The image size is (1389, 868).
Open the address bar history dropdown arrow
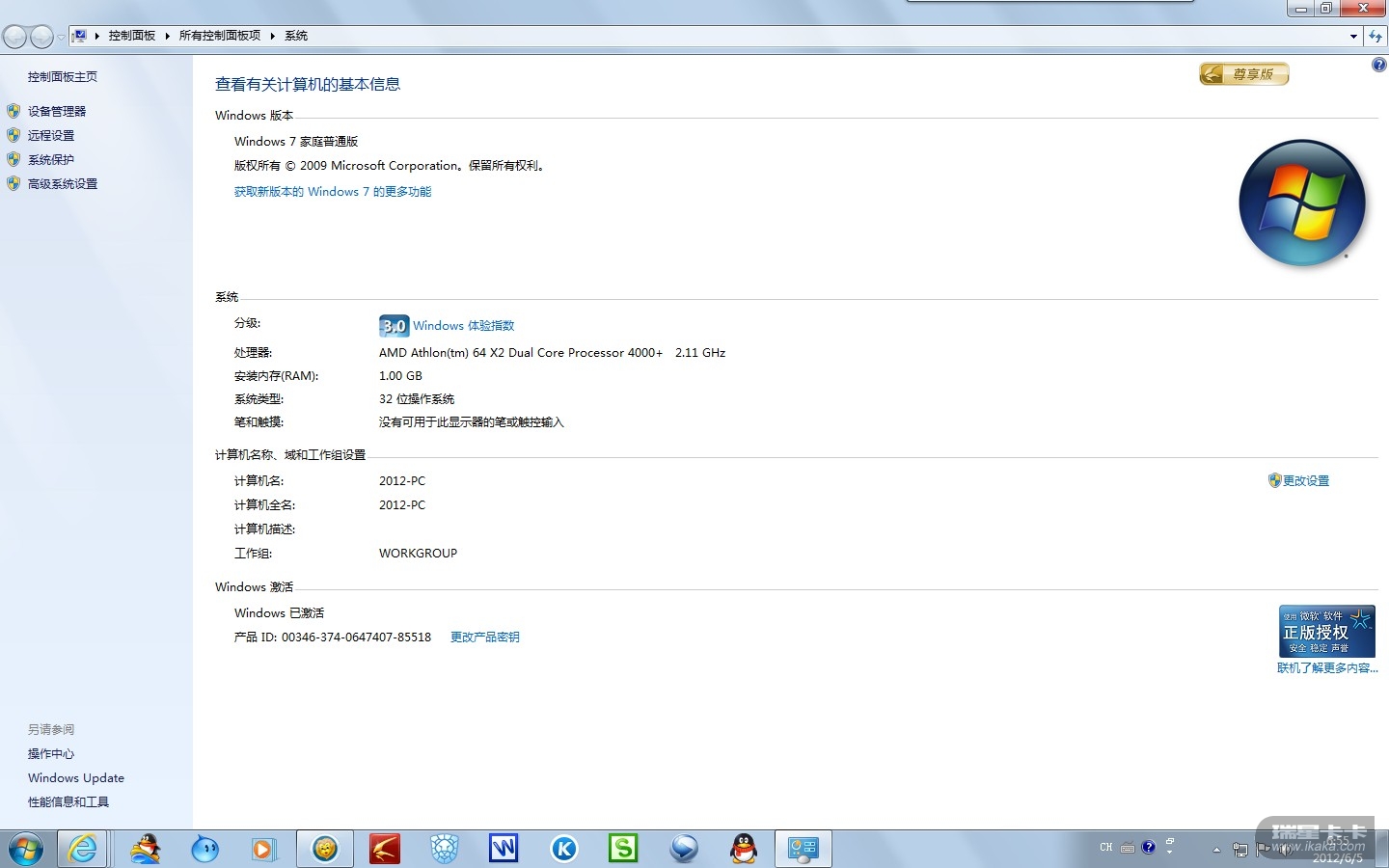click(x=1354, y=36)
